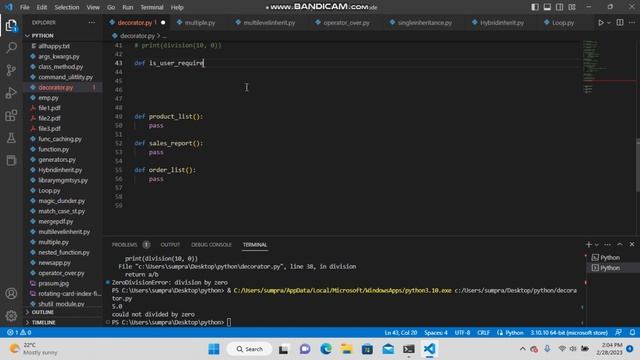
Task: Open the Explorer view in activity bar
Action: tap(11, 26)
